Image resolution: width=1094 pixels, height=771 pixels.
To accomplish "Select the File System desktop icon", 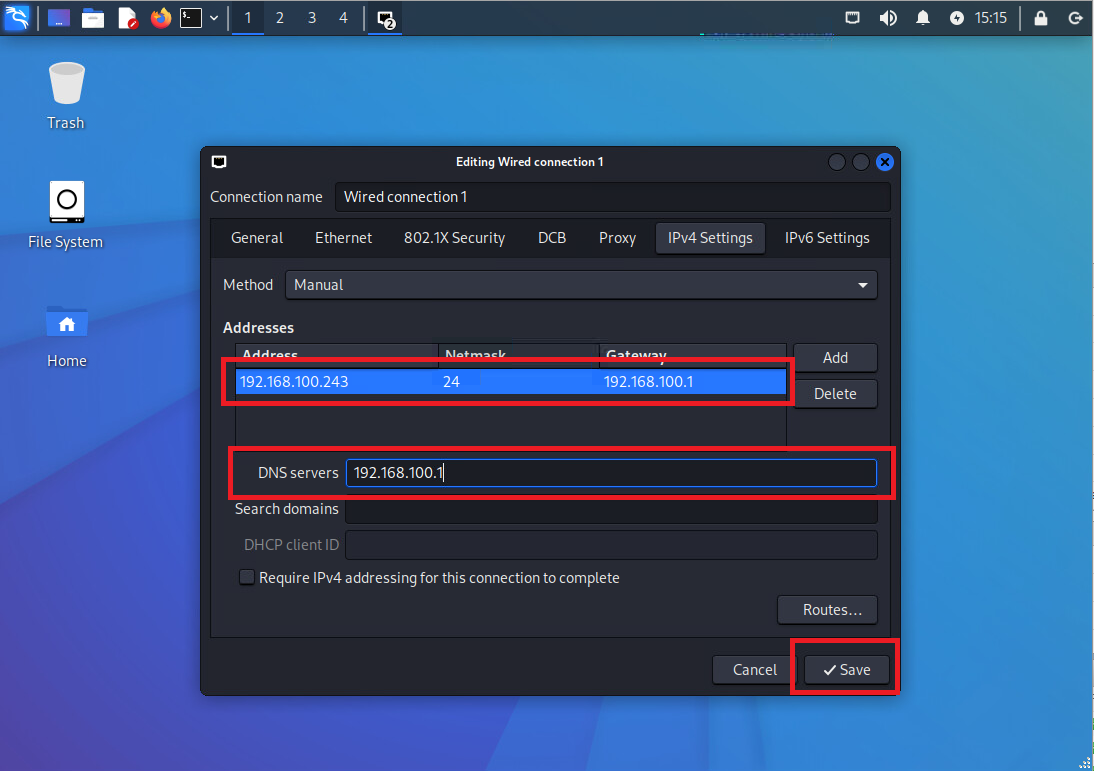I will (x=66, y=215).
